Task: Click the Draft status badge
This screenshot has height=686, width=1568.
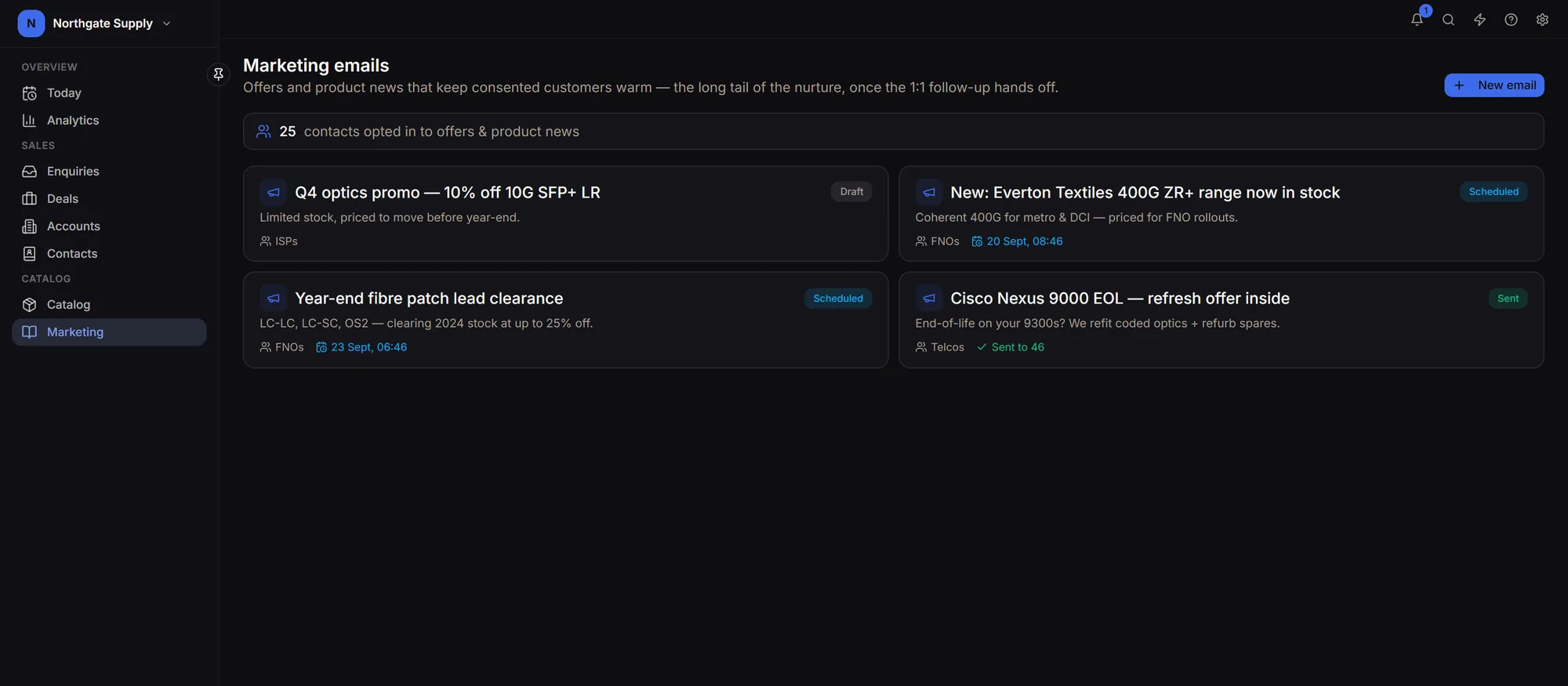Action: pyautogui.click(x=851, y=192)
